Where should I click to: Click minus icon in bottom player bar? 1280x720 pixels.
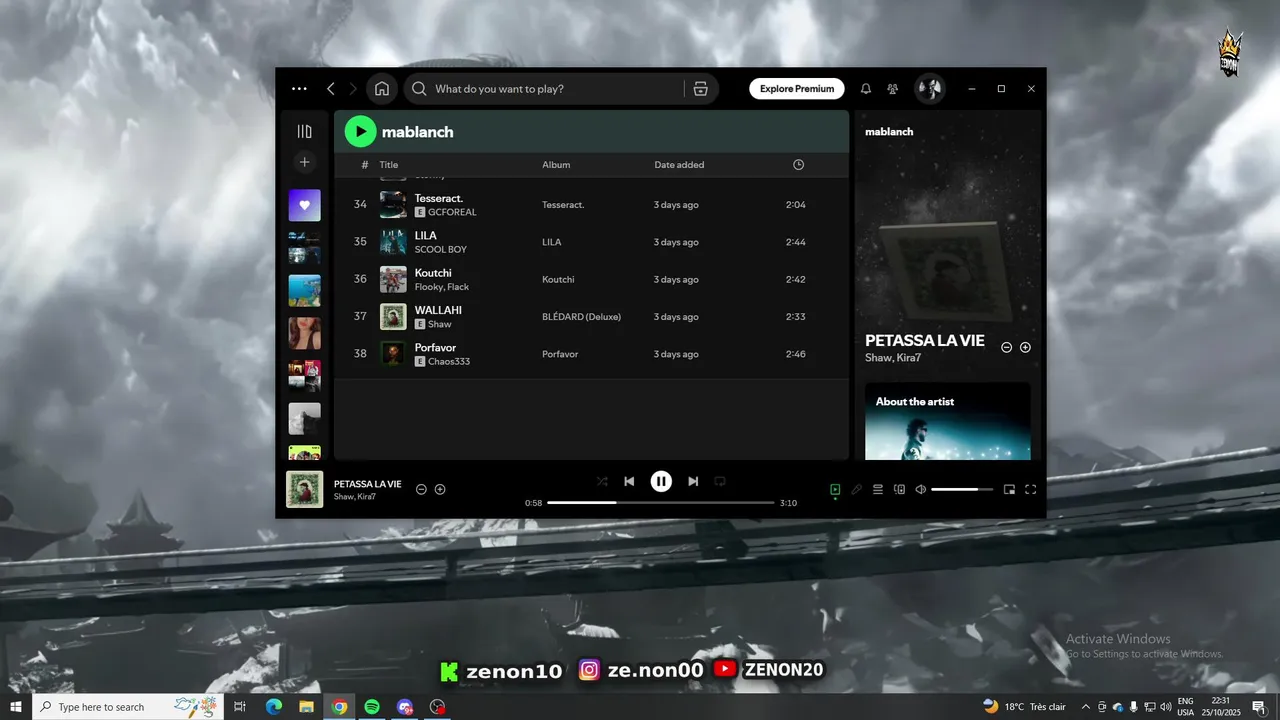421,489
